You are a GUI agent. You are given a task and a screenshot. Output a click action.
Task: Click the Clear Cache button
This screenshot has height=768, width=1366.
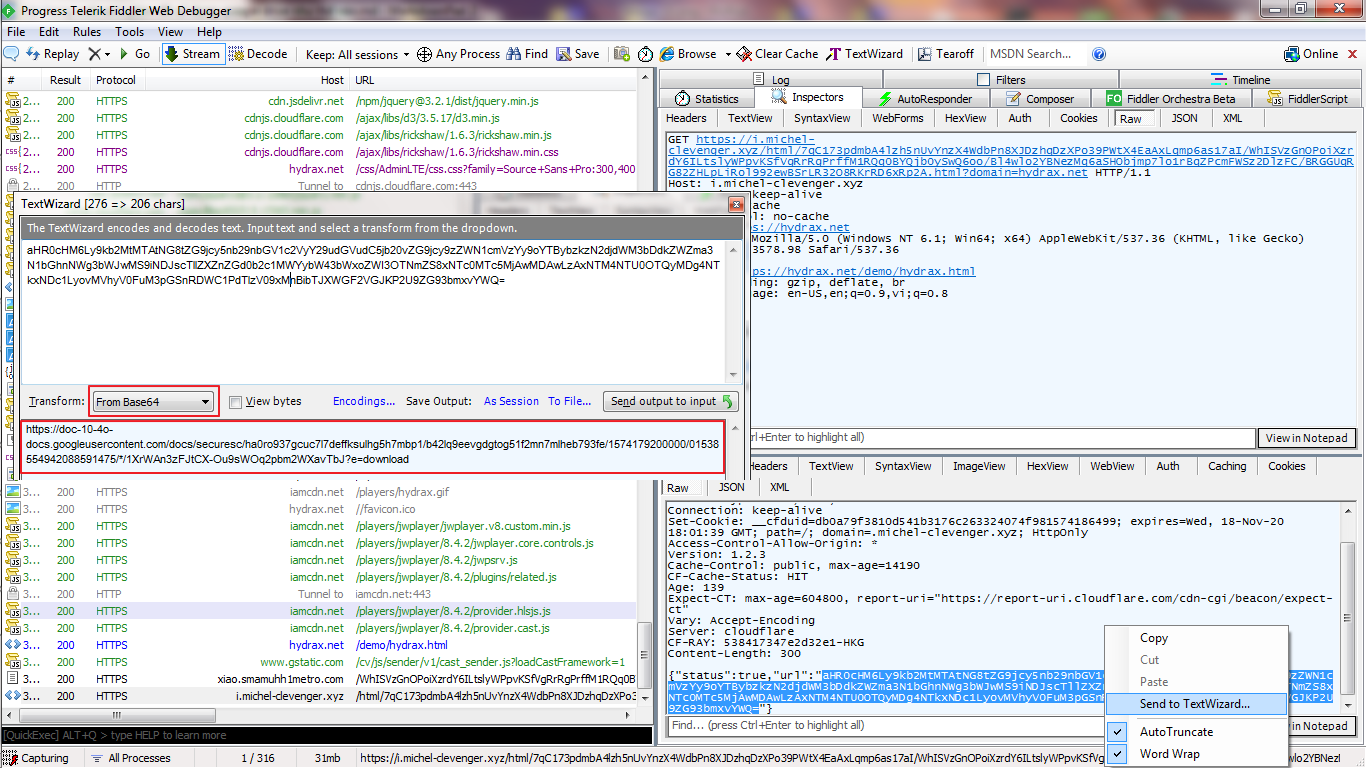coord(777,54)
